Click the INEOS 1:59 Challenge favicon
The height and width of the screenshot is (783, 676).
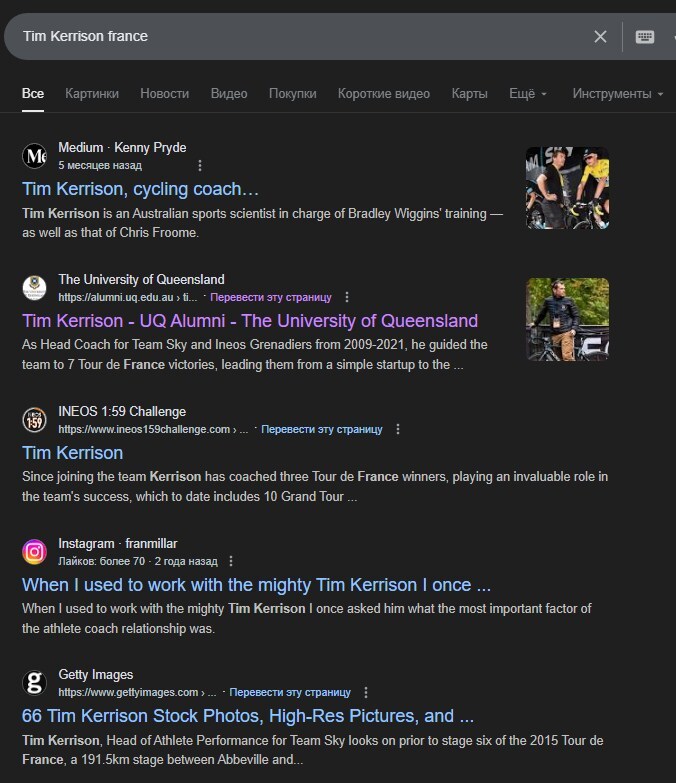point(35,420)
